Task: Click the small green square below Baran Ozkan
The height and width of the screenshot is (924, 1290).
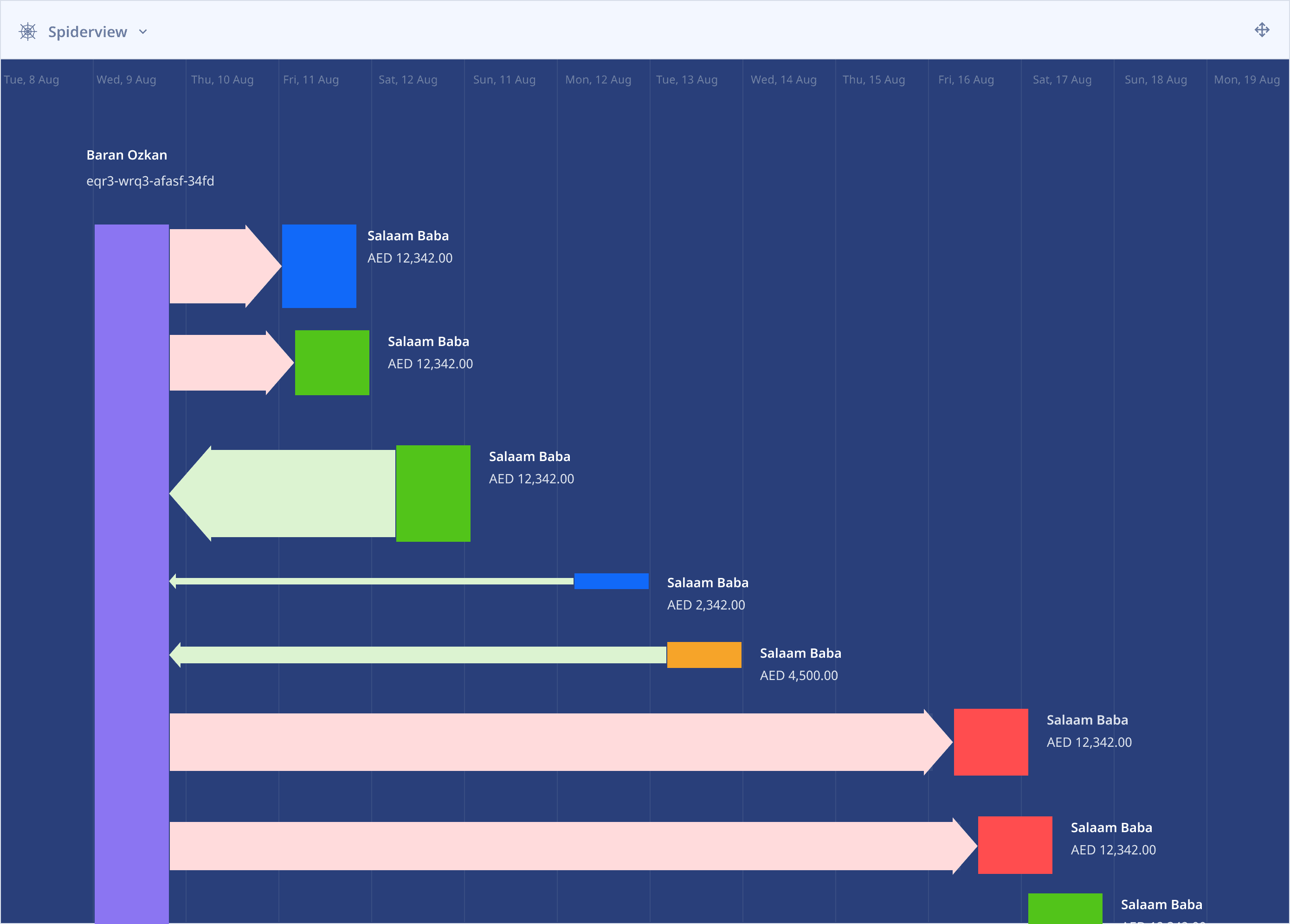Action: 332,362
